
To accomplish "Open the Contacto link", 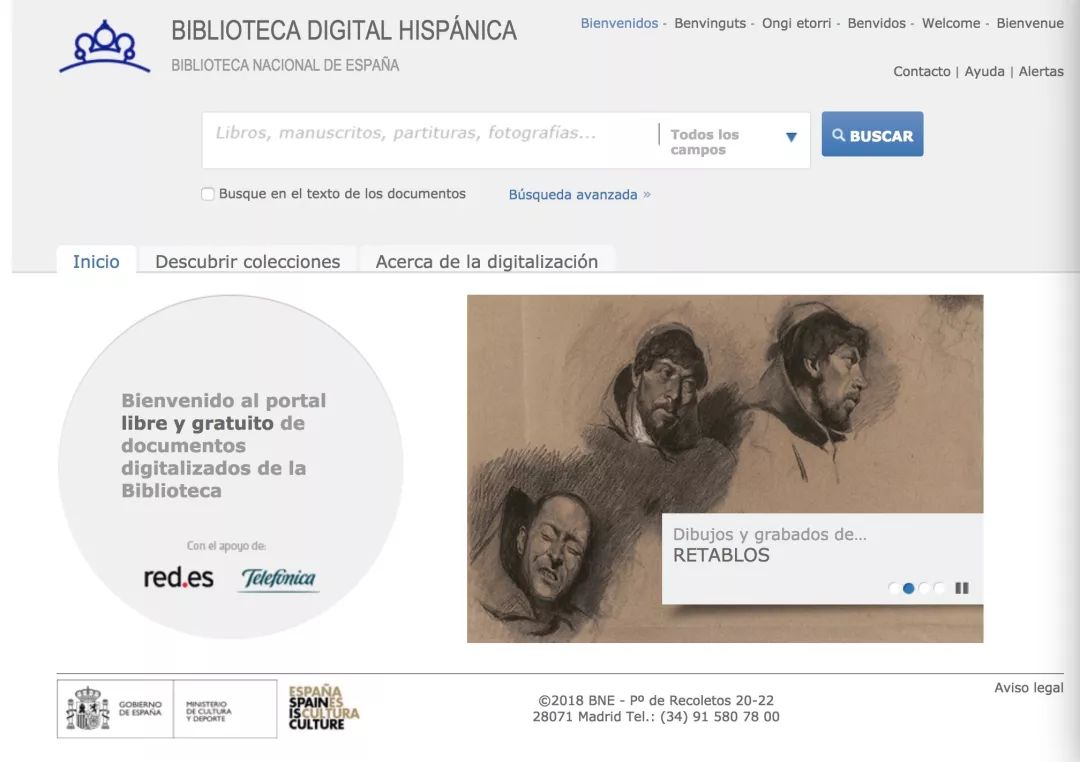I will click(922, 72).
